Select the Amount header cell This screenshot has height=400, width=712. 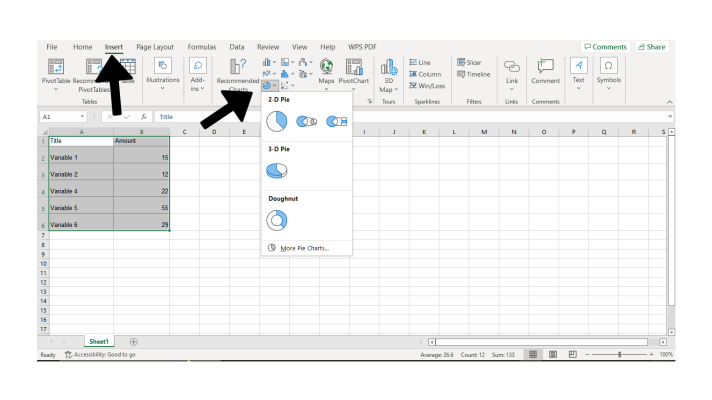(x=141, y=141)
